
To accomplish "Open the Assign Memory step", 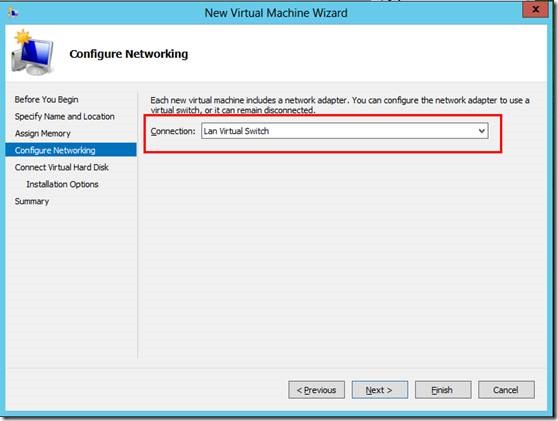I will click(x=42, y=133).
